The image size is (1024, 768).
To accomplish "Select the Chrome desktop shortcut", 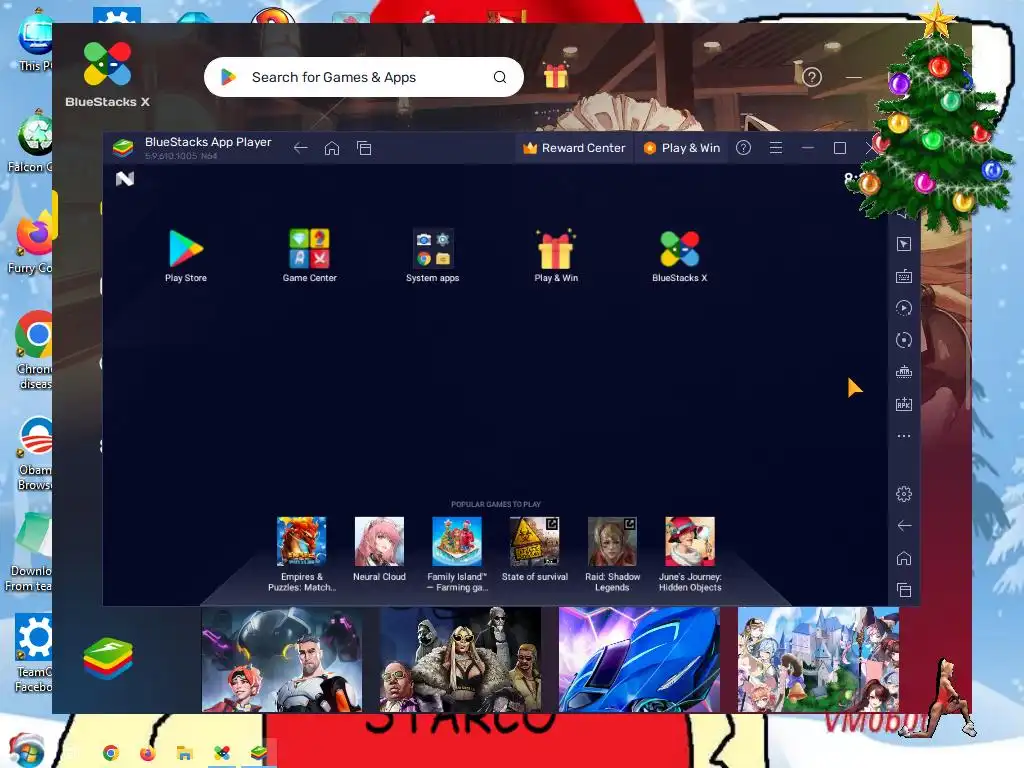I will coord(33,349).
